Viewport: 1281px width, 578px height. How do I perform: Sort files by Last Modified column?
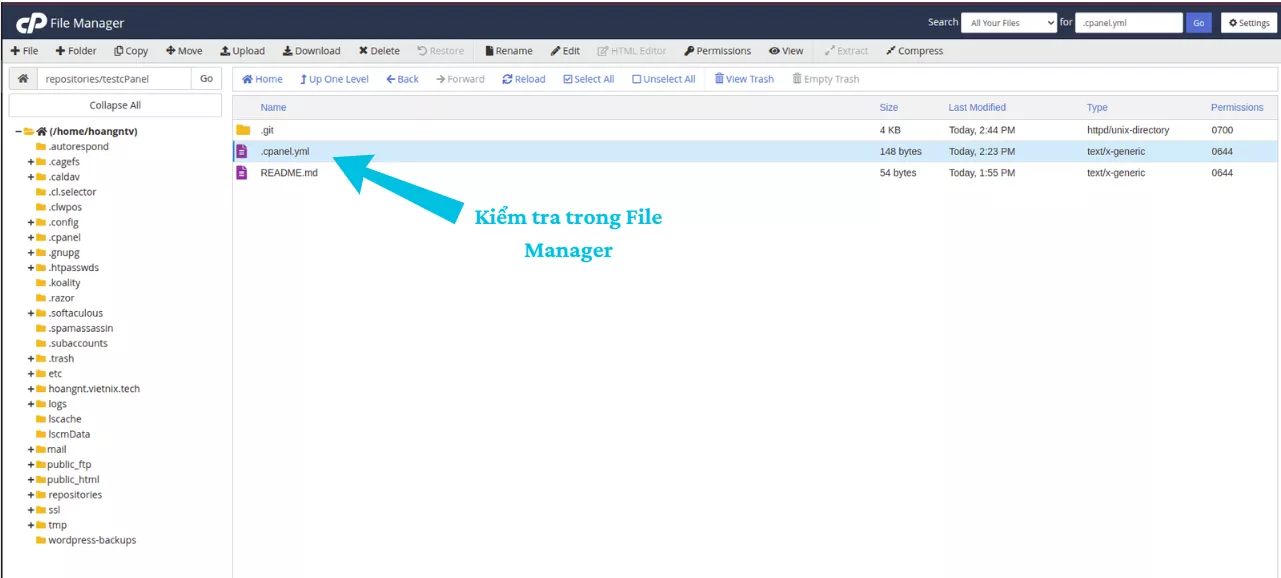tap(977, 107)
